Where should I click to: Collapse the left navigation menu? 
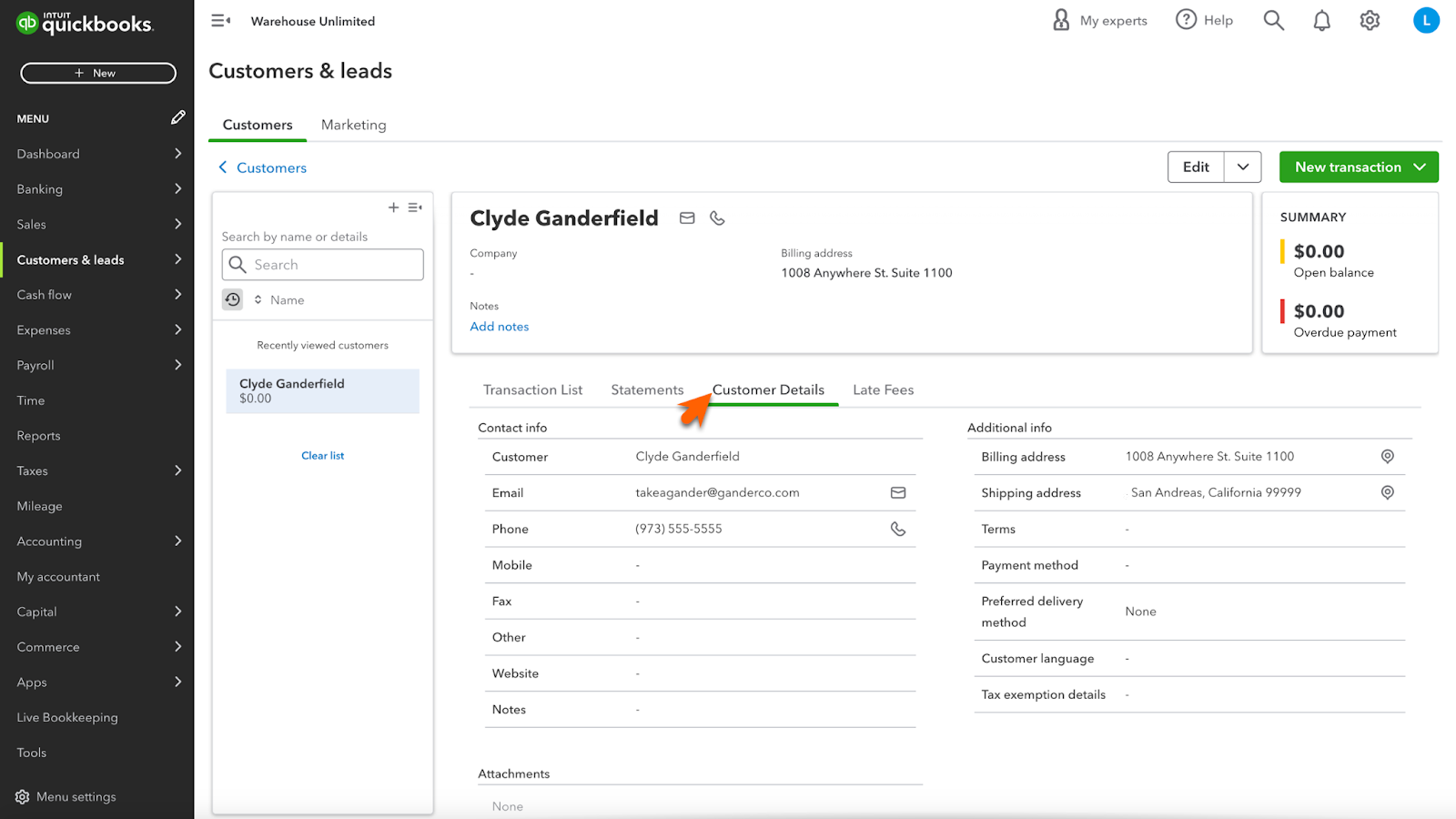click(220, 21)
